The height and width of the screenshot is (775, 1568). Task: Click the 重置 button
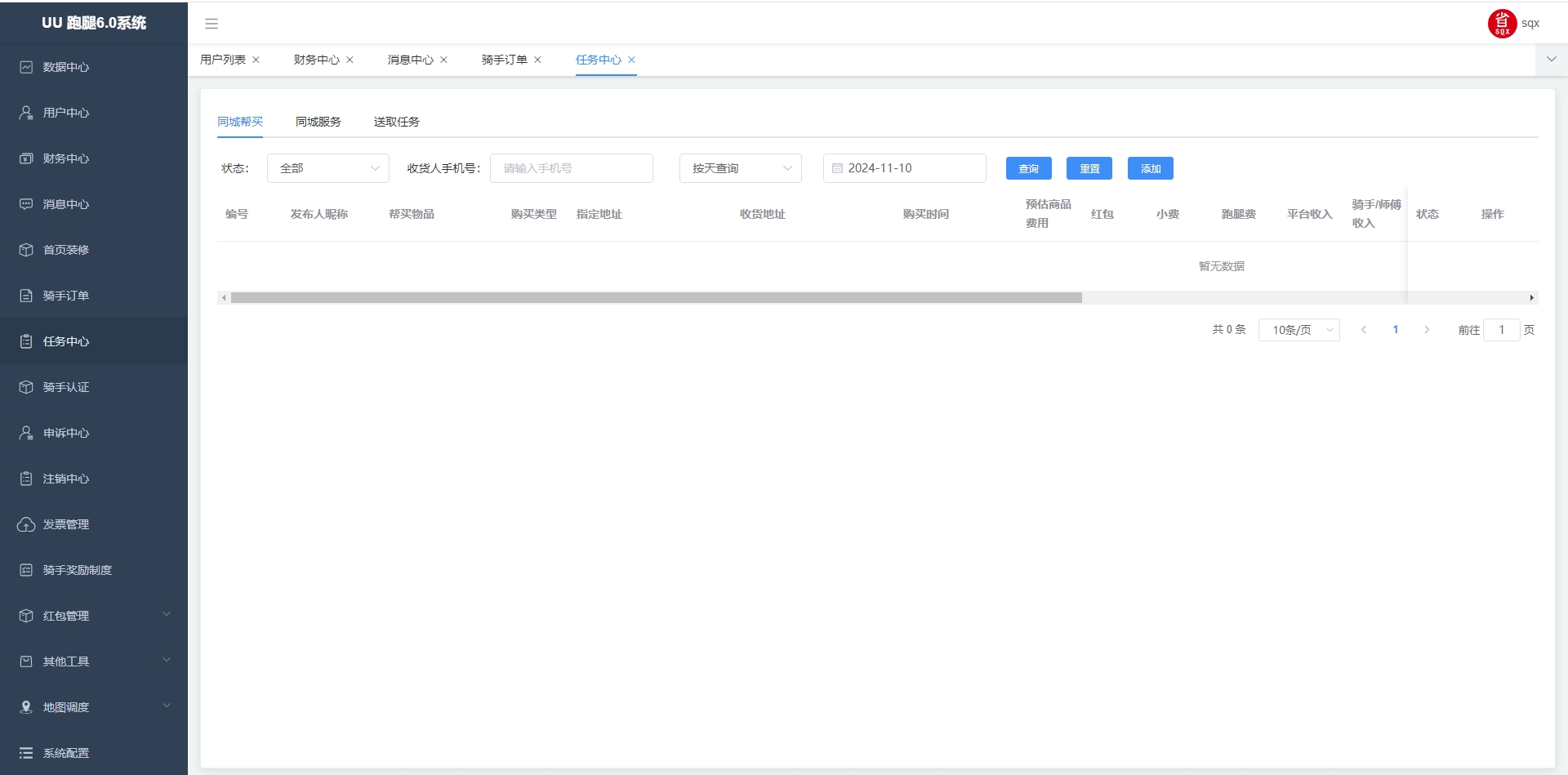pyautogui.click(x=1089, y=168)
